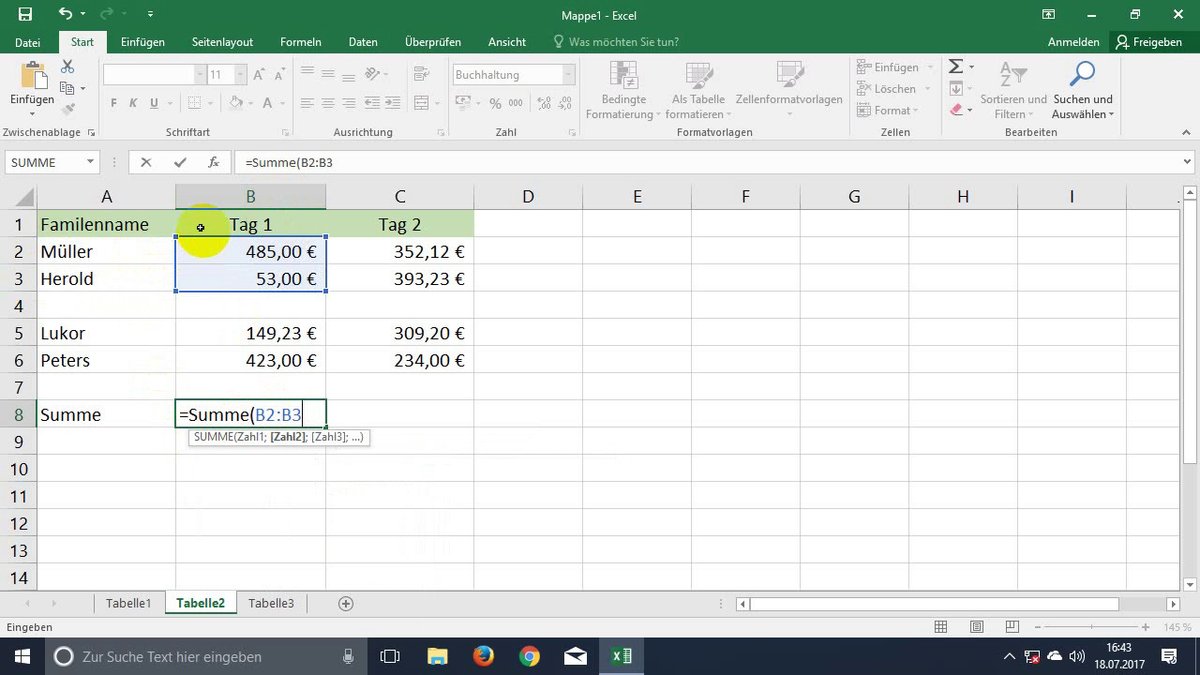Screen dimensions: 1200x675
Task: Open the font size dropdown
Action: pos(238,74)
